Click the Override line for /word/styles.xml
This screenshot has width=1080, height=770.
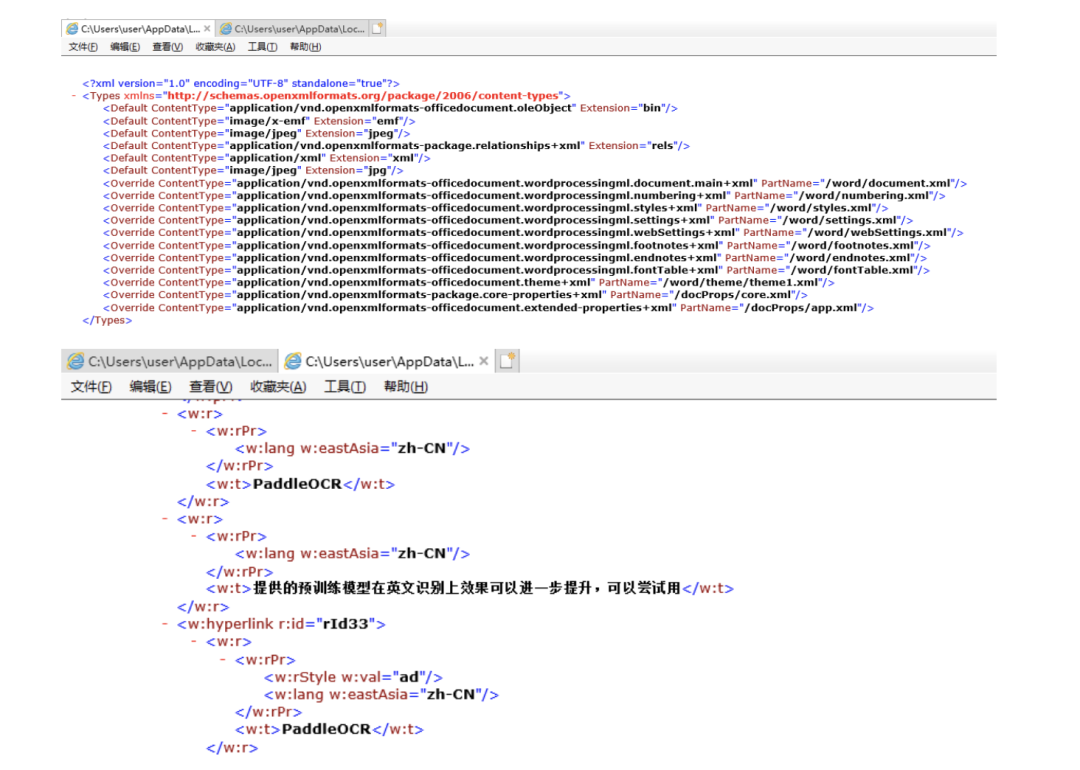496,208
